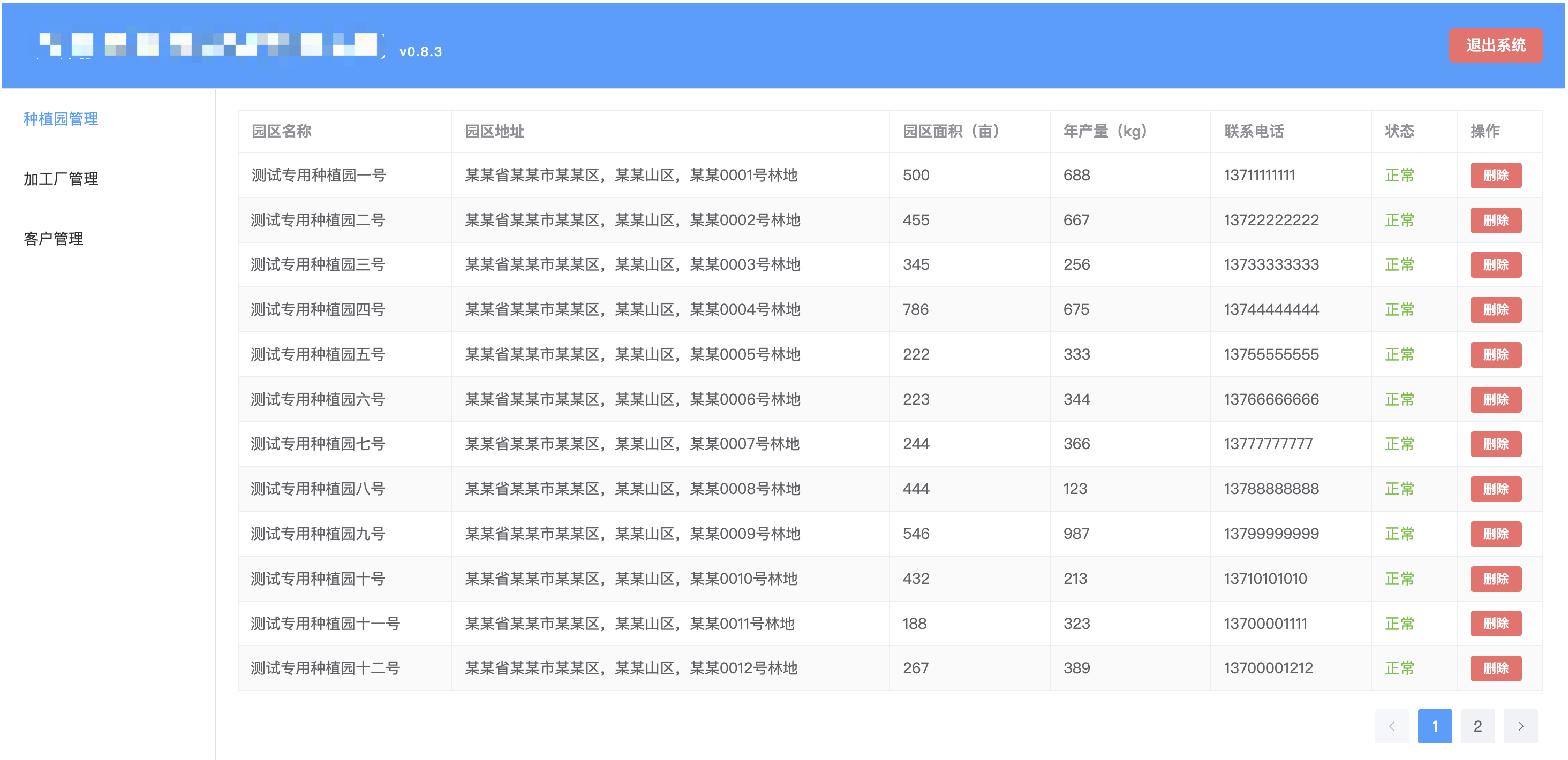
Task: Click the version label v0.8.3
Action: (420, 52)
